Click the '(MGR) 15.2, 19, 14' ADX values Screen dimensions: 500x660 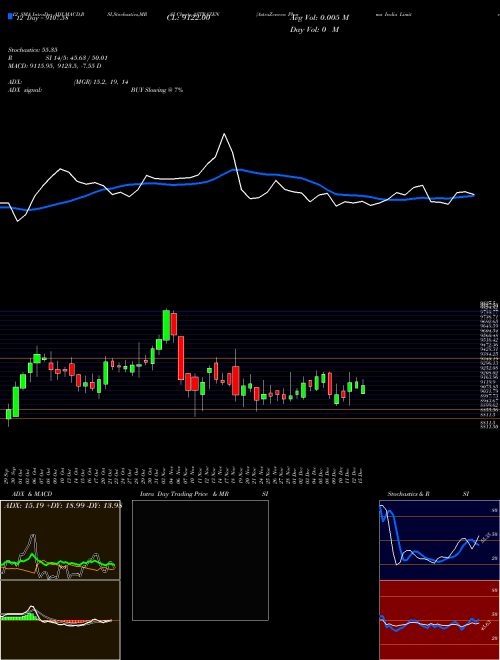point(101,82)
